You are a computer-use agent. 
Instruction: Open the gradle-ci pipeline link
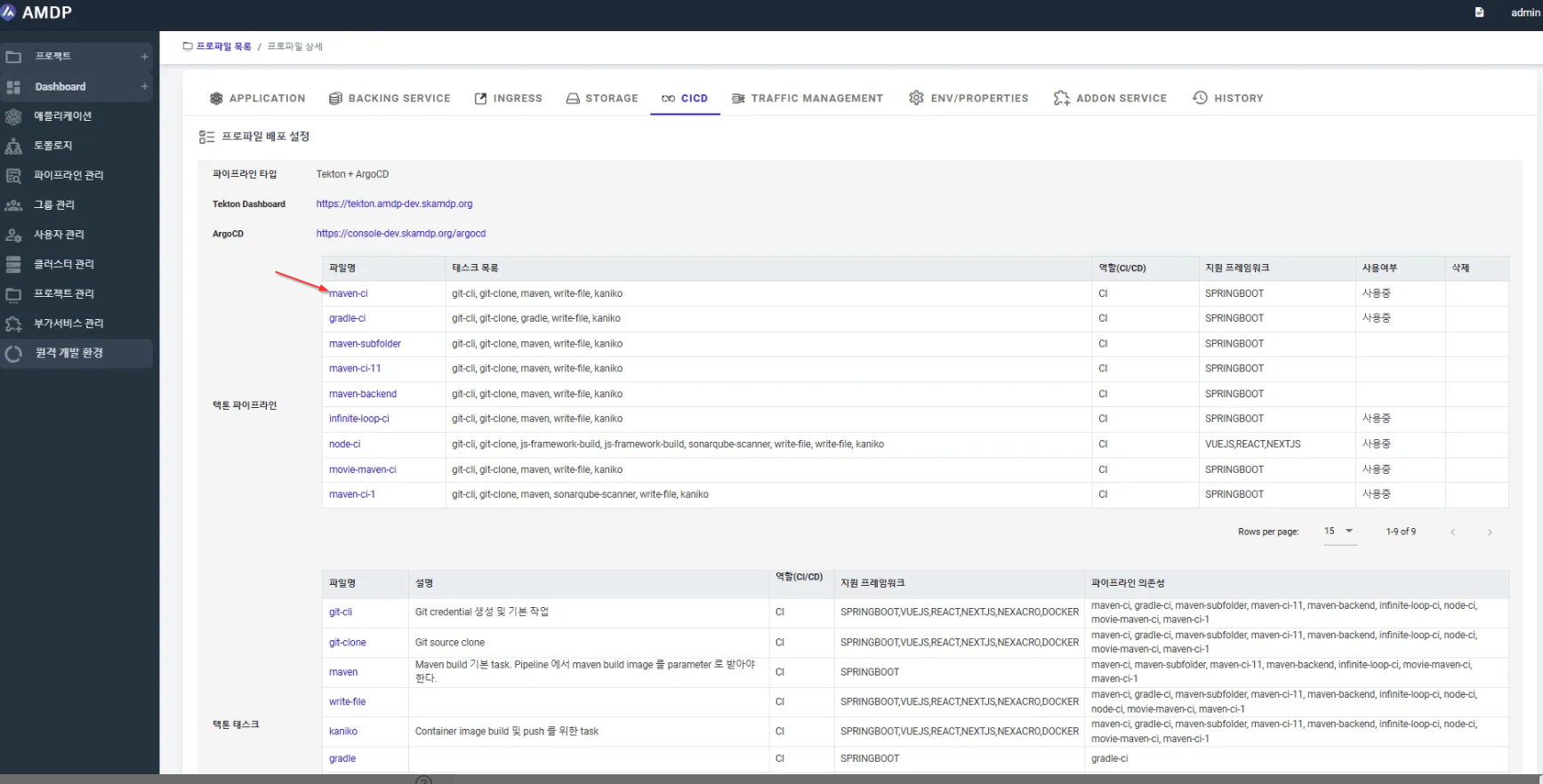tap(347, 318)
